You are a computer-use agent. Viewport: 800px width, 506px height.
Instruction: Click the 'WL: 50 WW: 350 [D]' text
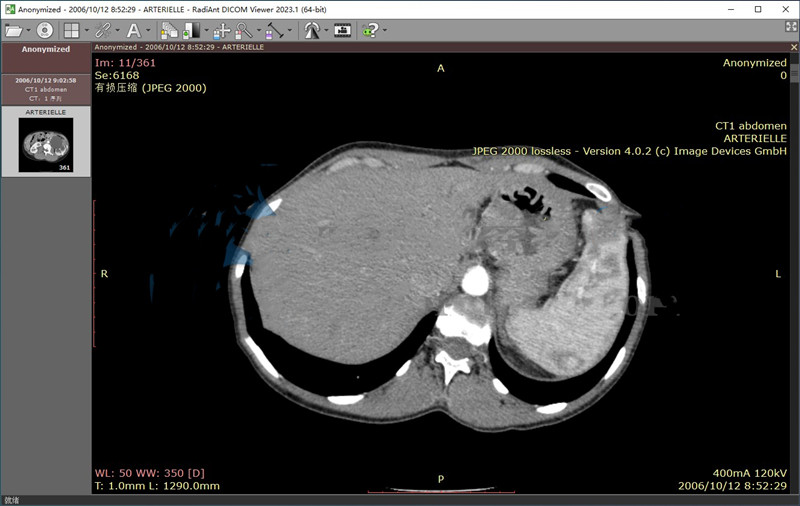[149, 473]
